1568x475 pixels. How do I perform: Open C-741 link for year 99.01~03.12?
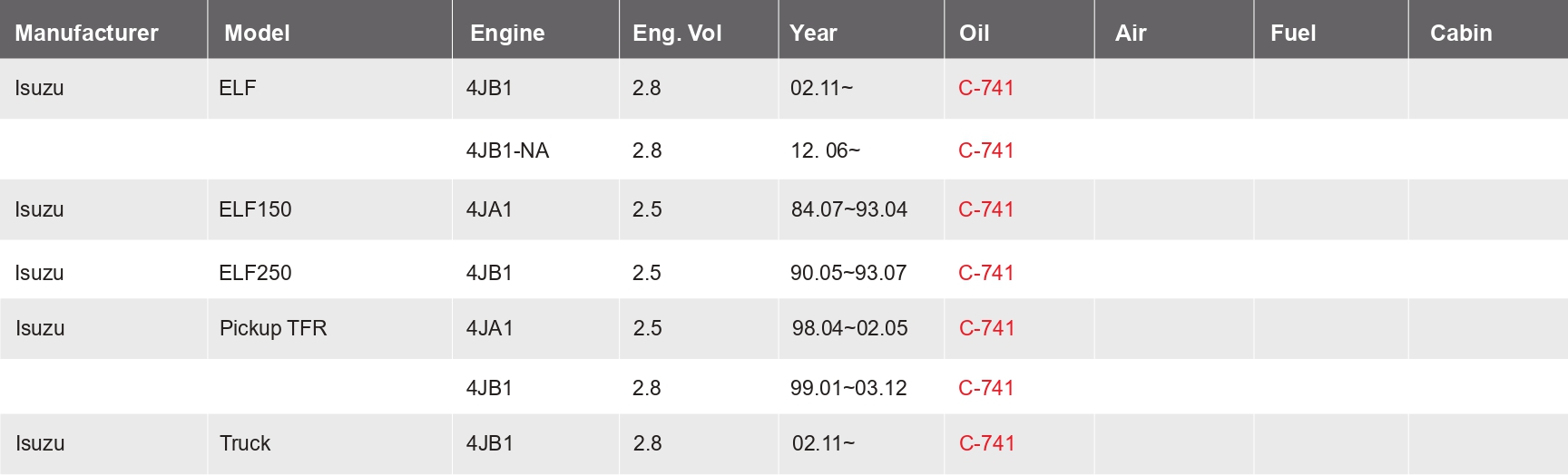(985, 388)
